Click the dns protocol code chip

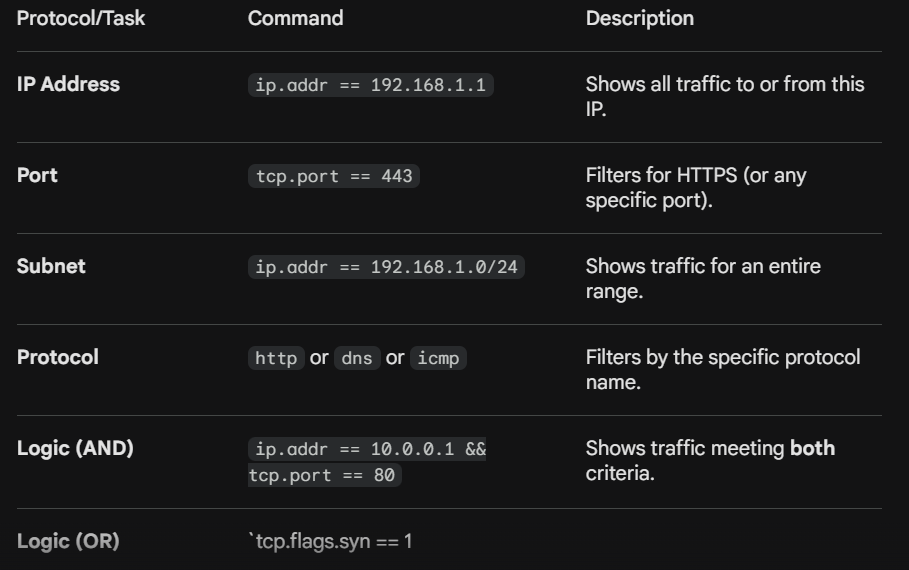click(x=357, y=358)
